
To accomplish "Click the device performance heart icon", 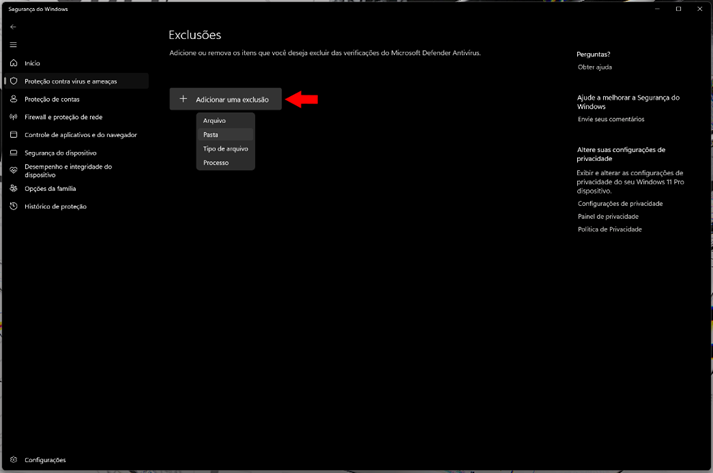I will (x=14, y=170).
